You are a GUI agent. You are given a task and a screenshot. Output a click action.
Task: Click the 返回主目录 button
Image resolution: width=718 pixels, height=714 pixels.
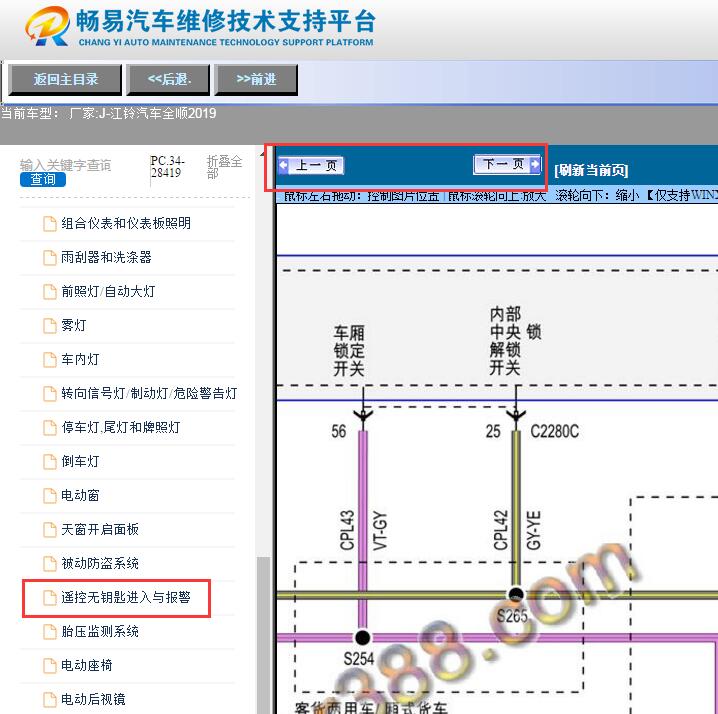coord(65,80)
